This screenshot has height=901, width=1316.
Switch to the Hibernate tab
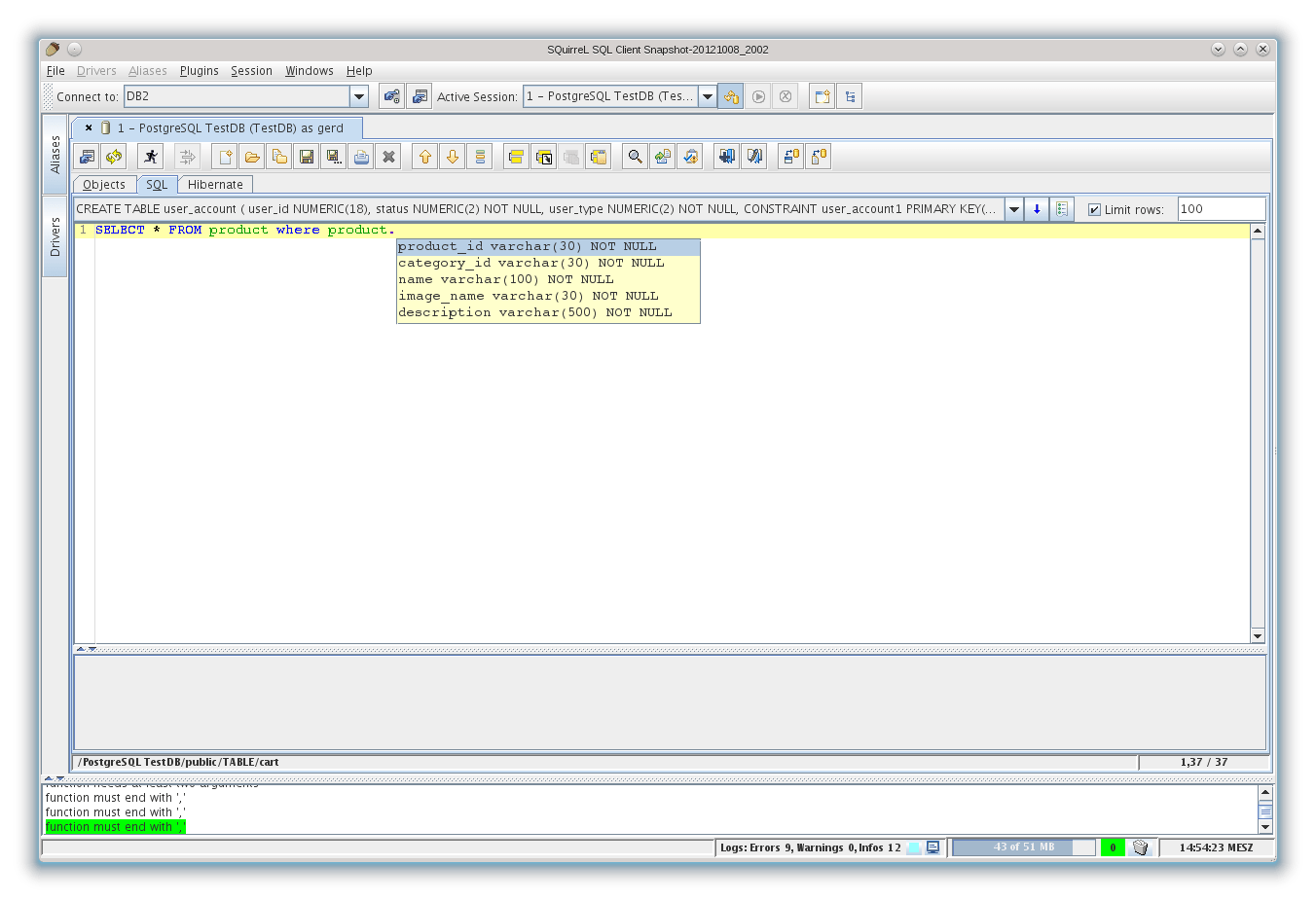(215, 184)
